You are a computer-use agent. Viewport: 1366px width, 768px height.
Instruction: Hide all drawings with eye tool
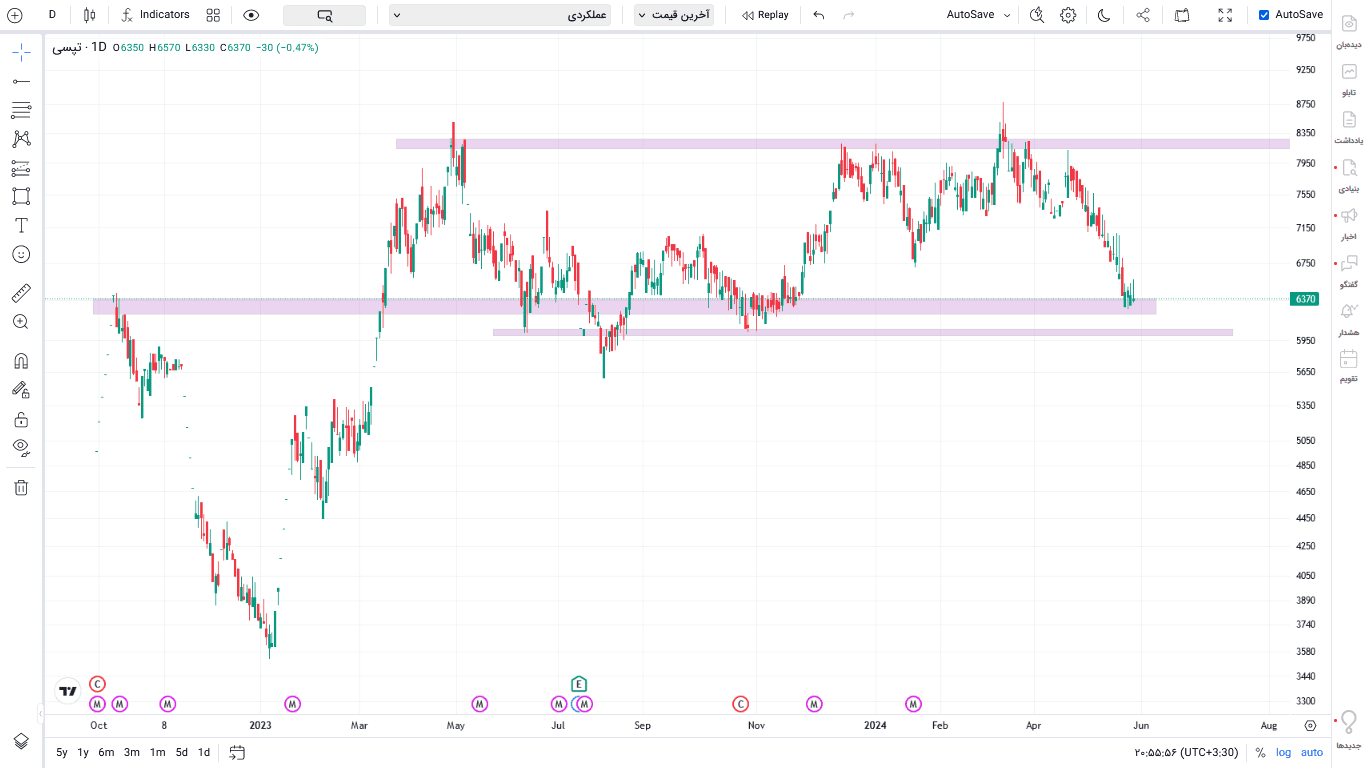point(21,447)
